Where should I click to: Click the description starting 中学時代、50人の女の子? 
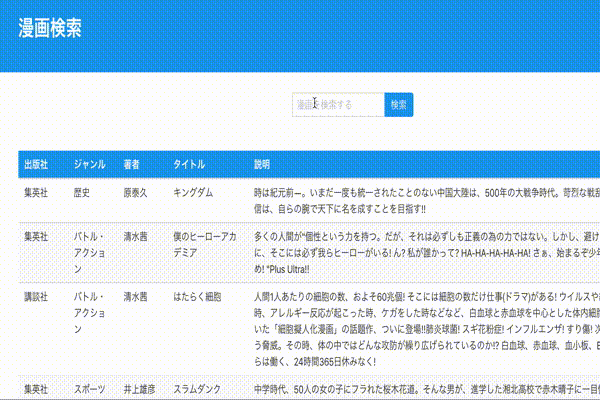pyautogui.click(x=427, y=389)
